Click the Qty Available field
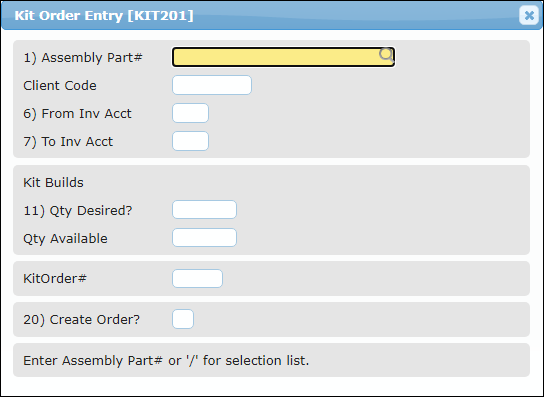This screenshot has height=397, width=544. coord(205,238)
